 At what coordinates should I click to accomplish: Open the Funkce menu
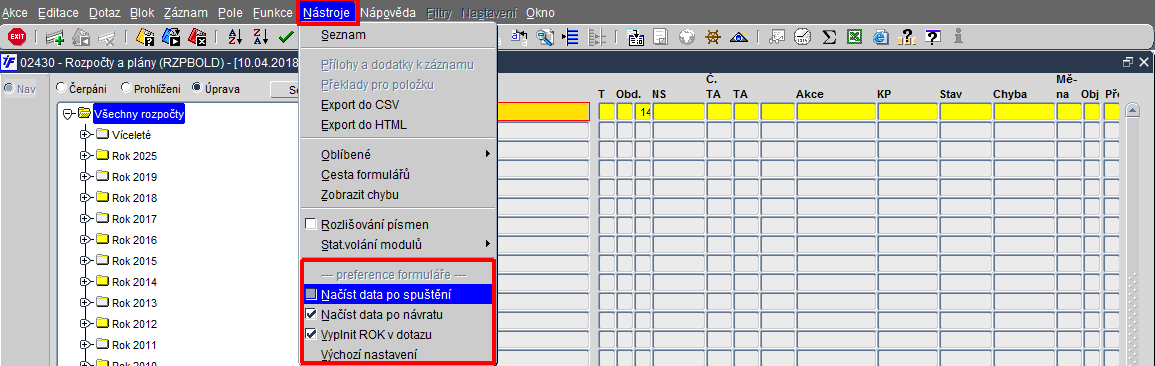pyautogui.click(x=273, y=13)
